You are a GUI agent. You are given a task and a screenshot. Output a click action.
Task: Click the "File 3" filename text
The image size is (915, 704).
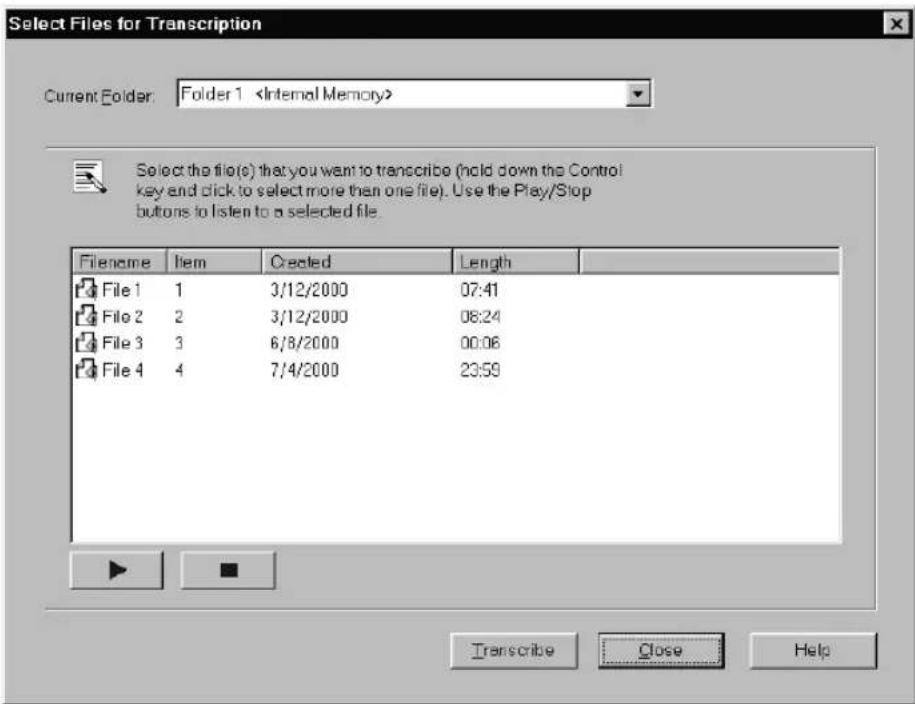pos(122,343)
